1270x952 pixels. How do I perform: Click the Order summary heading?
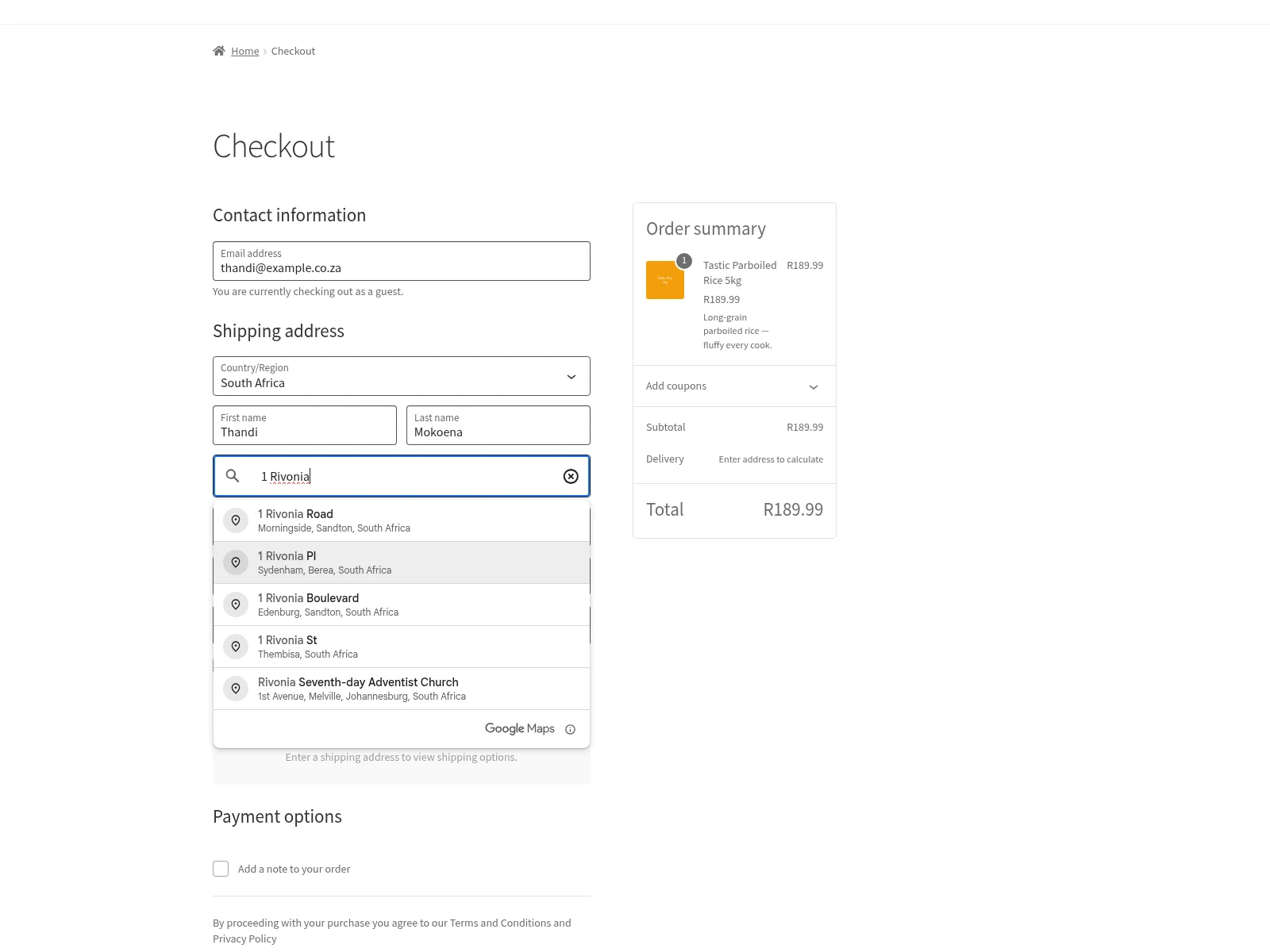[706, 228]
